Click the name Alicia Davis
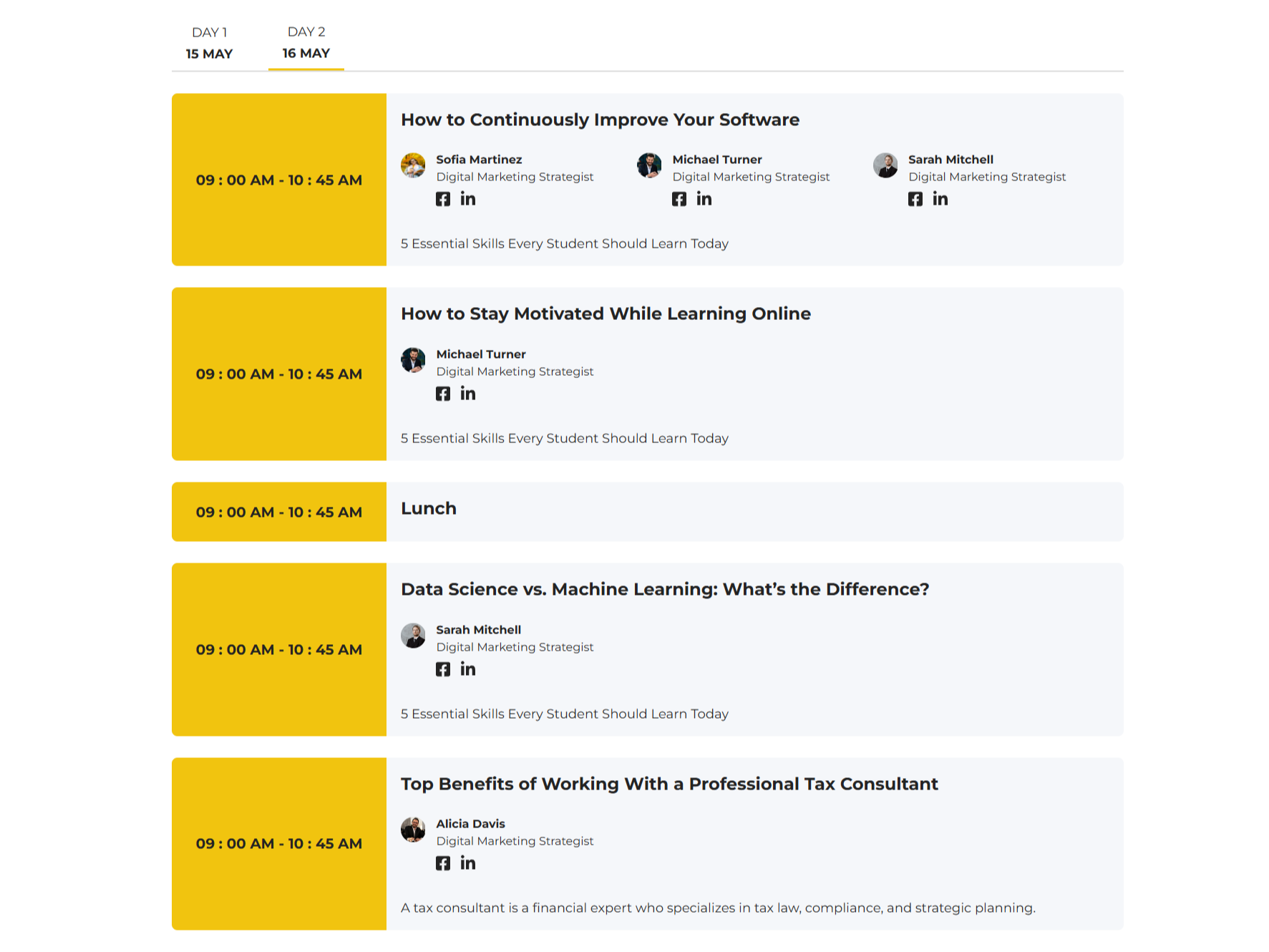The width and height of the screenshot is (1269, 952). click(470, 824)
